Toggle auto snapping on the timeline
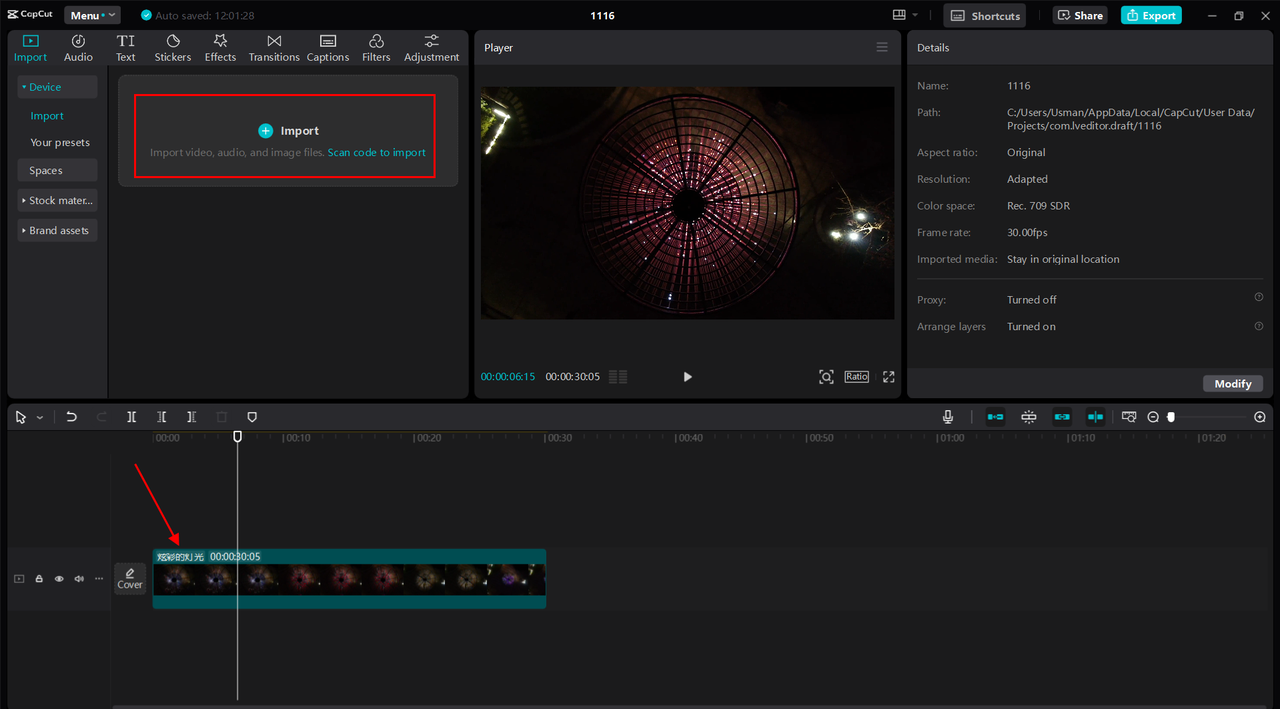1280x709 pixels. point(1029,417)
